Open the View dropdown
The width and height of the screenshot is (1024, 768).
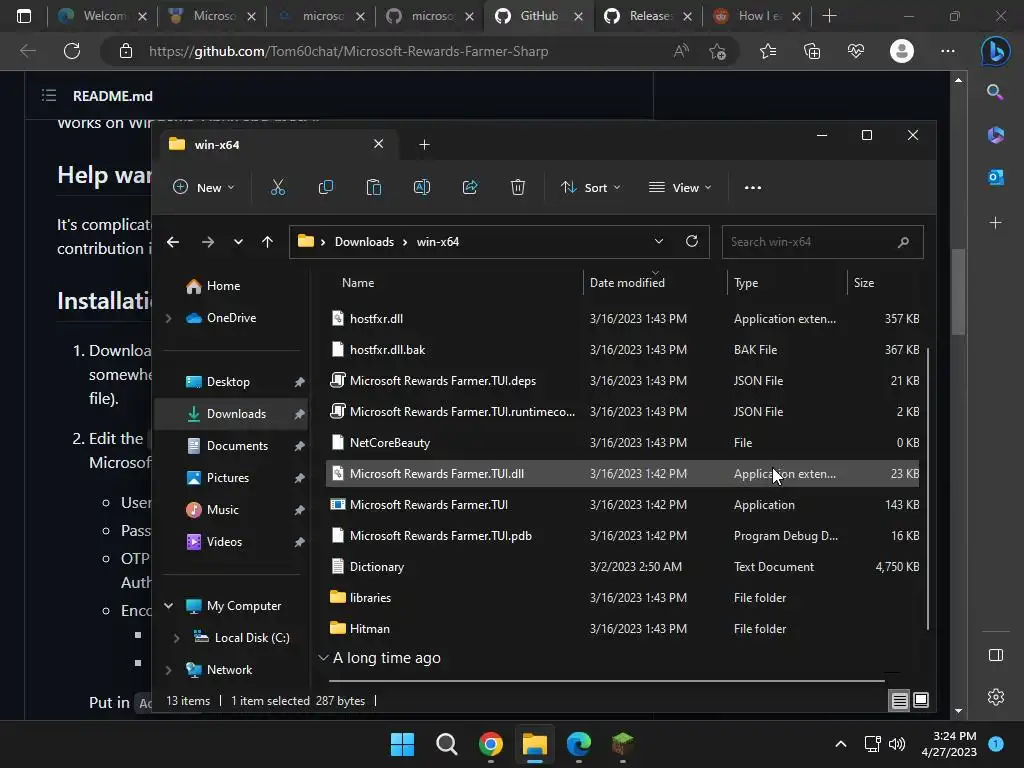[680, 187]
